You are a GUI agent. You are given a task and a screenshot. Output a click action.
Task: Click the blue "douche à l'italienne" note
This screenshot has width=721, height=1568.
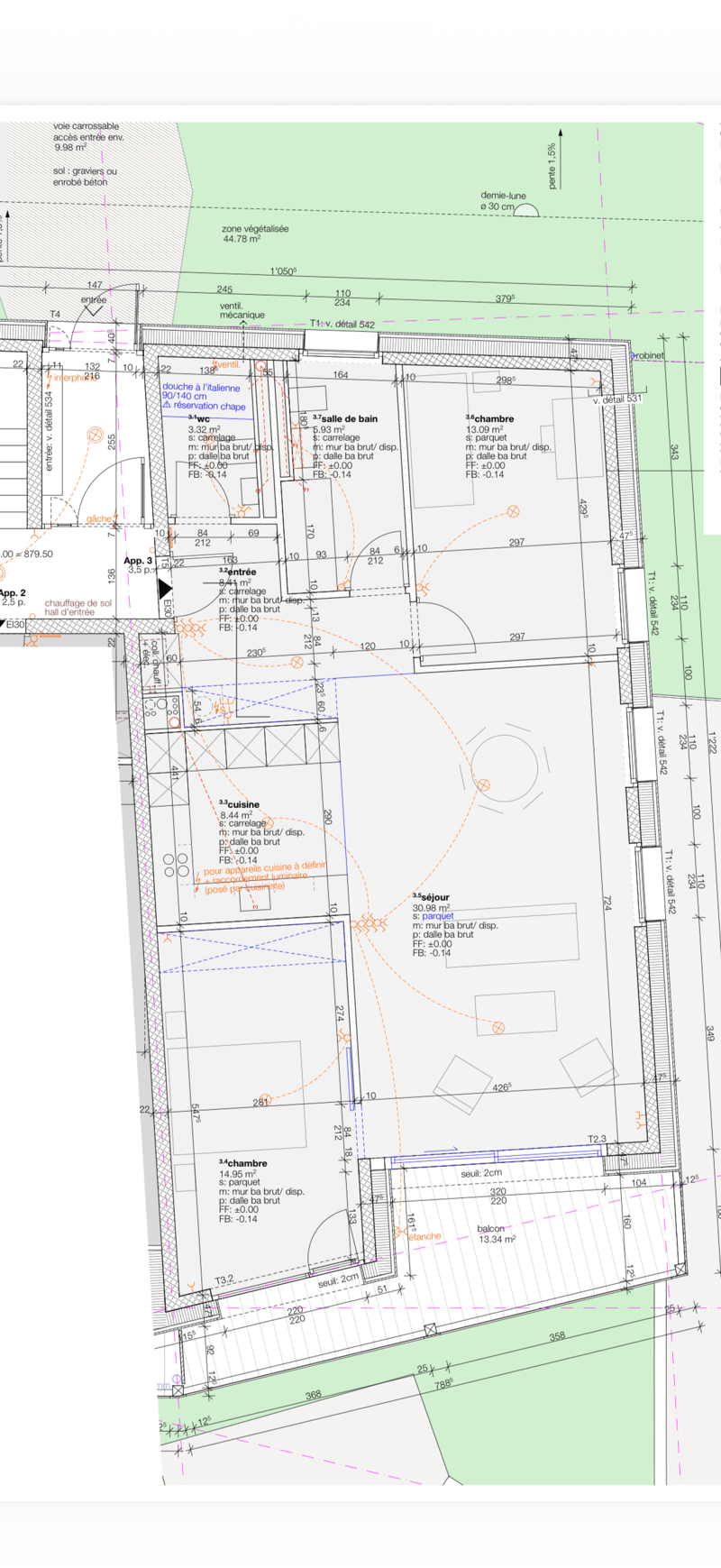coord(201,387)
